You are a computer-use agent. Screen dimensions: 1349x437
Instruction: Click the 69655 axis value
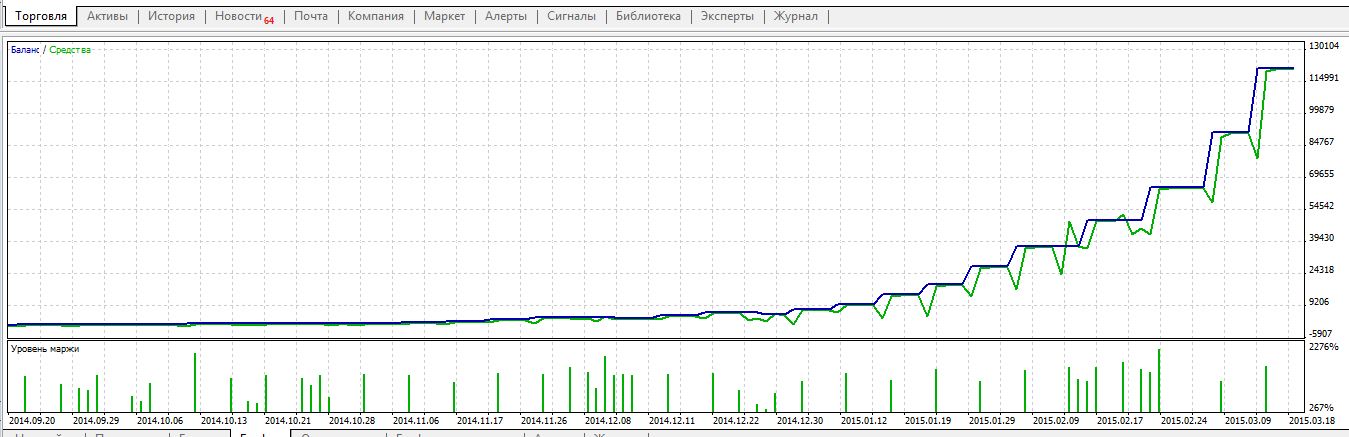pyautogui.click(x=1322, y=174)
